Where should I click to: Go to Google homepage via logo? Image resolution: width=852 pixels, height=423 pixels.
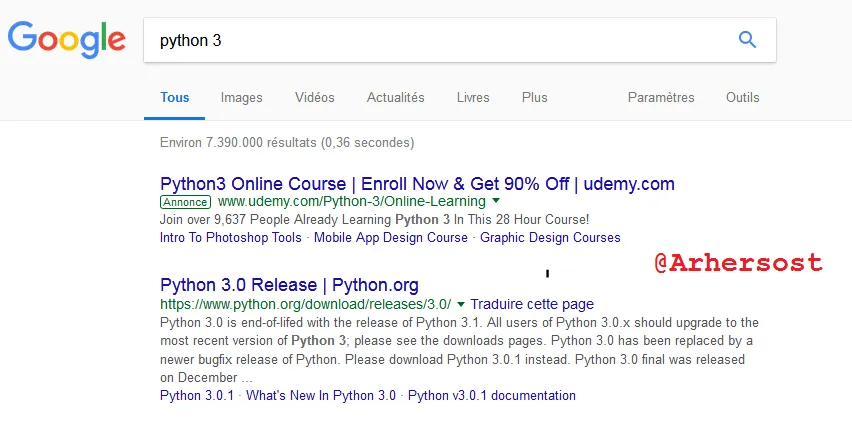67,40
